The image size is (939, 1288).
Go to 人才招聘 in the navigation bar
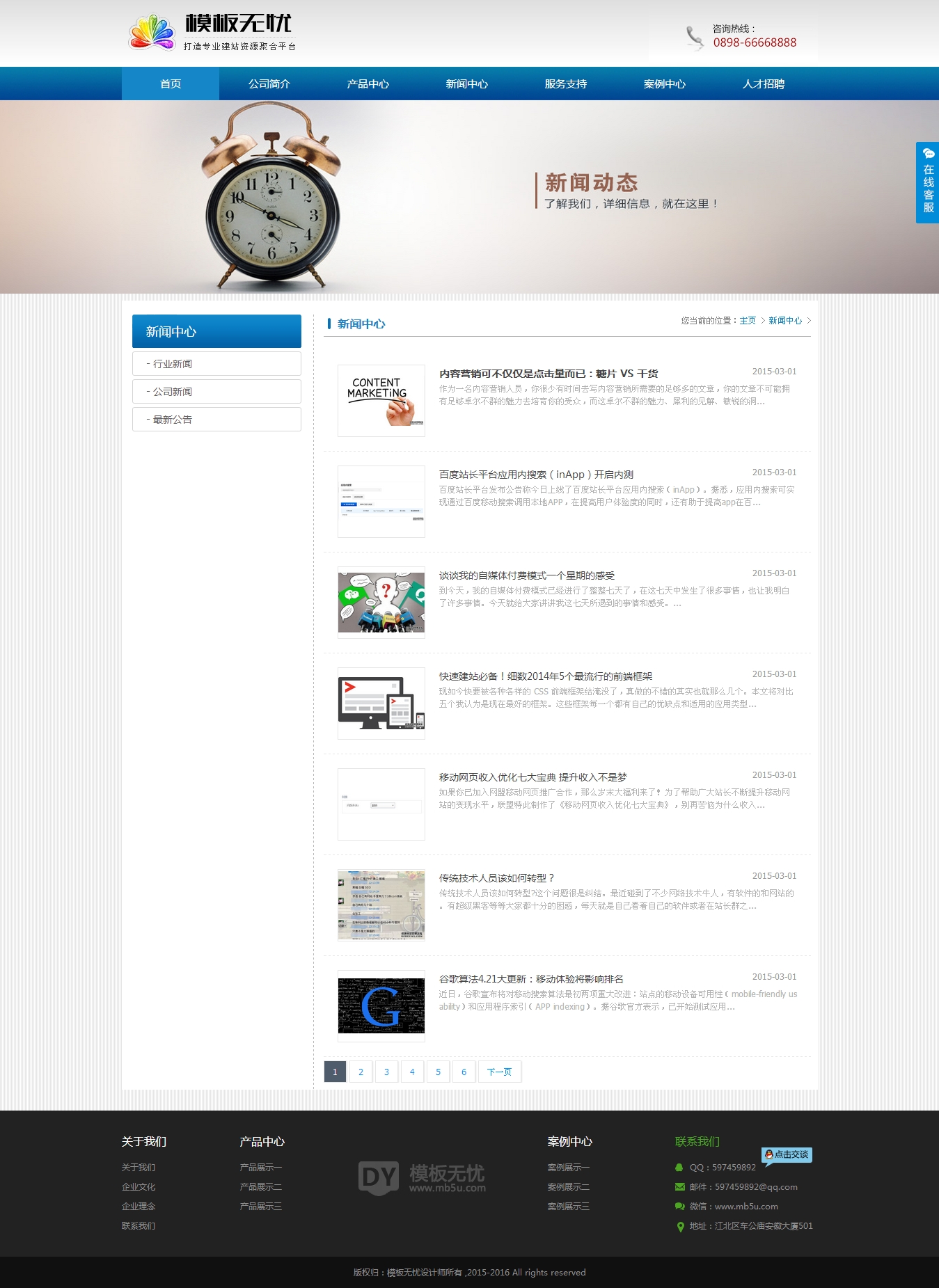763,84
